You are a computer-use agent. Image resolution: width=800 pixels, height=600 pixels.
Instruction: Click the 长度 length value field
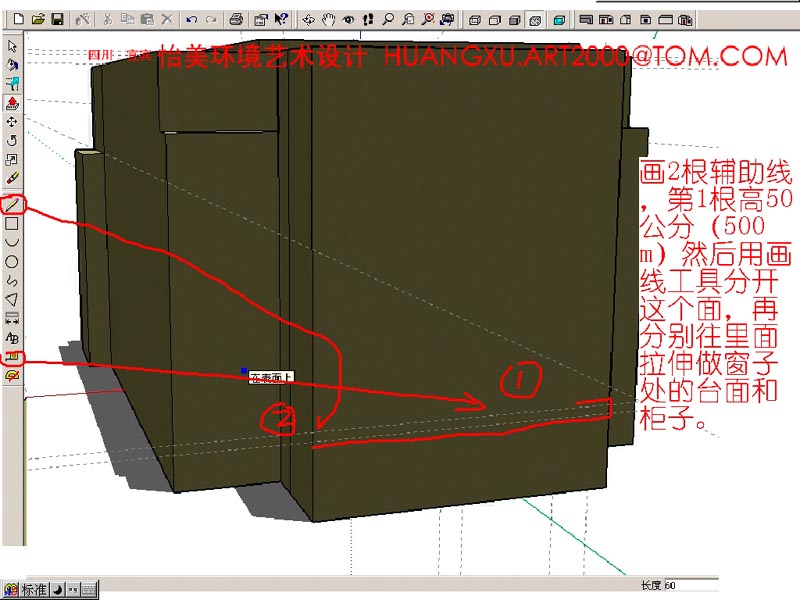691,586
